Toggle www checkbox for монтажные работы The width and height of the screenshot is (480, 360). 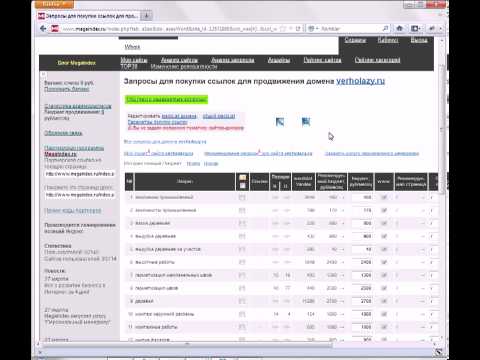pos(384,327)
